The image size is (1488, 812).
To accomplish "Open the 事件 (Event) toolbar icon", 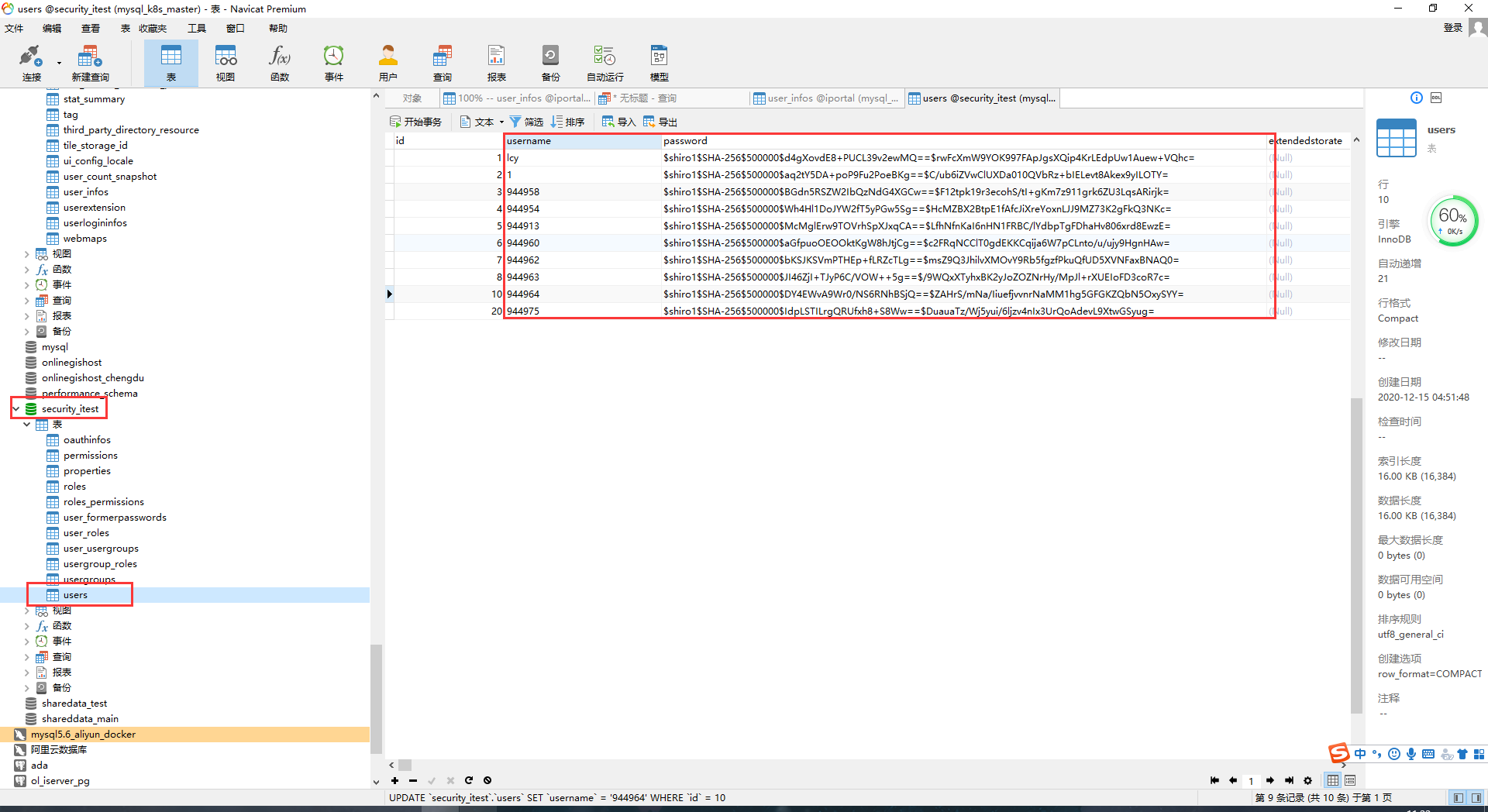I will (334, 62).
